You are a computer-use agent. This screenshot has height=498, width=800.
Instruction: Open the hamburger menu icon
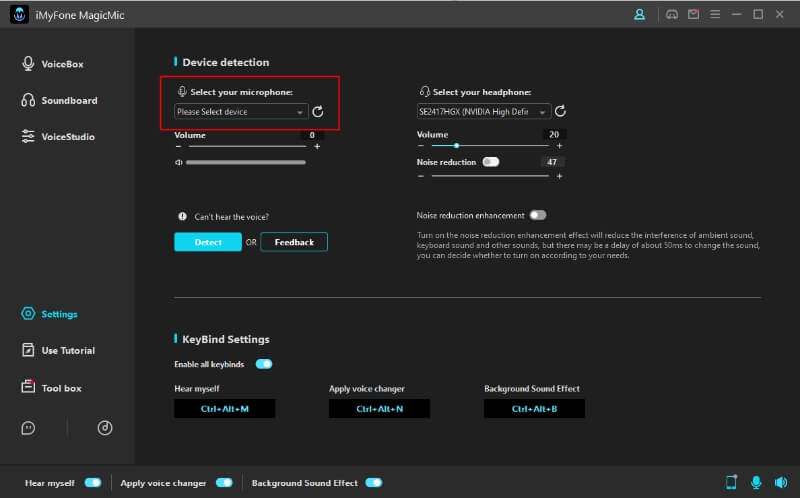click(715, 14)
